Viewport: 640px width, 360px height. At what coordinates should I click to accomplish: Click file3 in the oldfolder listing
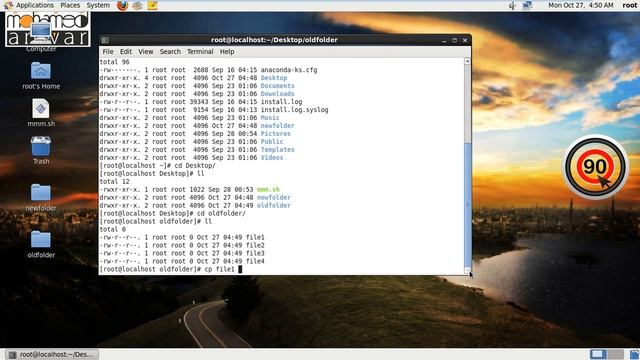coord(255,253)
